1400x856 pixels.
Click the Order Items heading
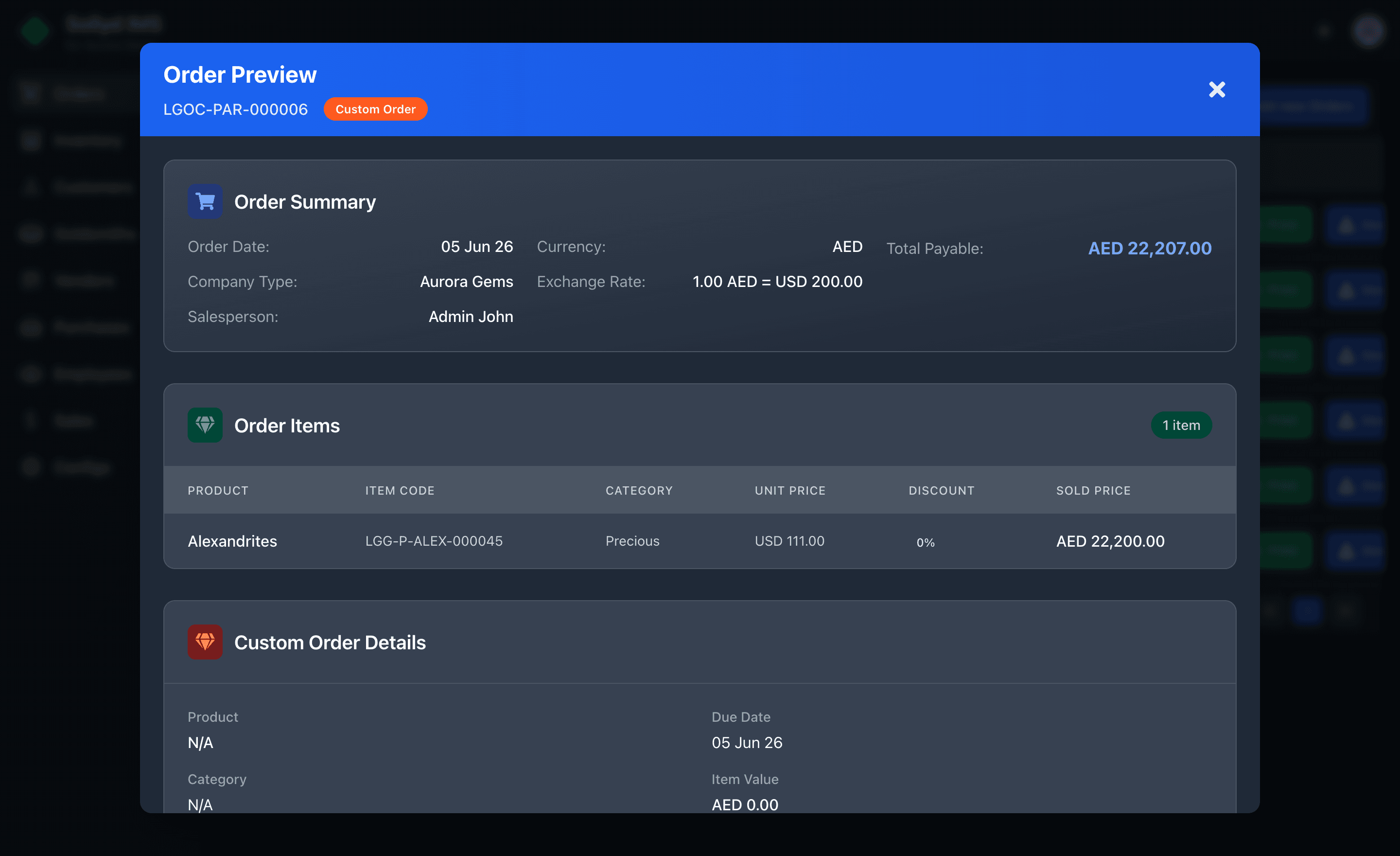(x=287, y=426)
